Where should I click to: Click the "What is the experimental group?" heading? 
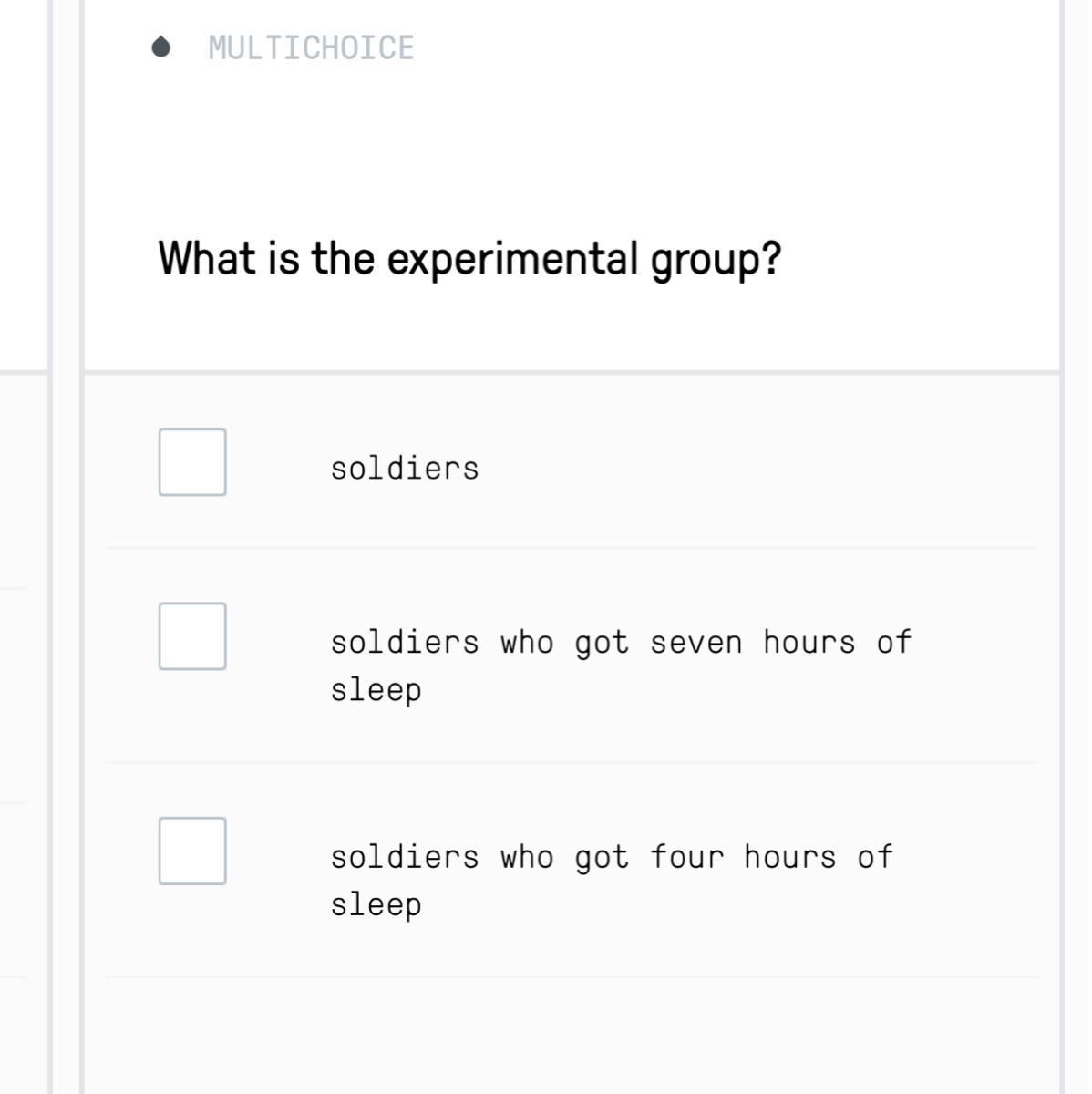click(x=469, y=259)
